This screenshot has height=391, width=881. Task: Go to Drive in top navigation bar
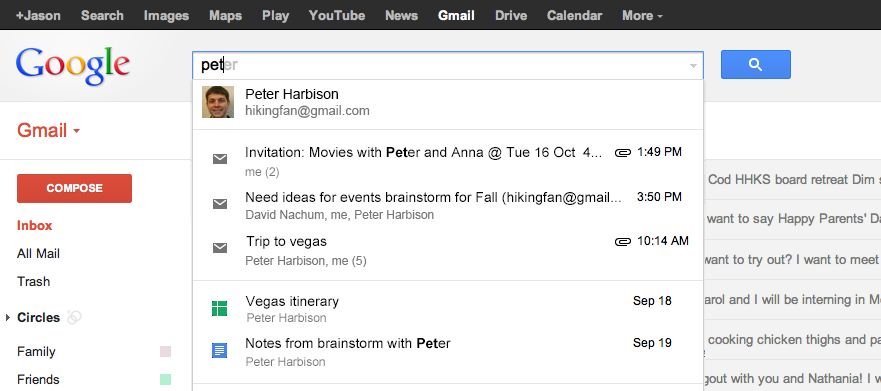coord(511,15)
